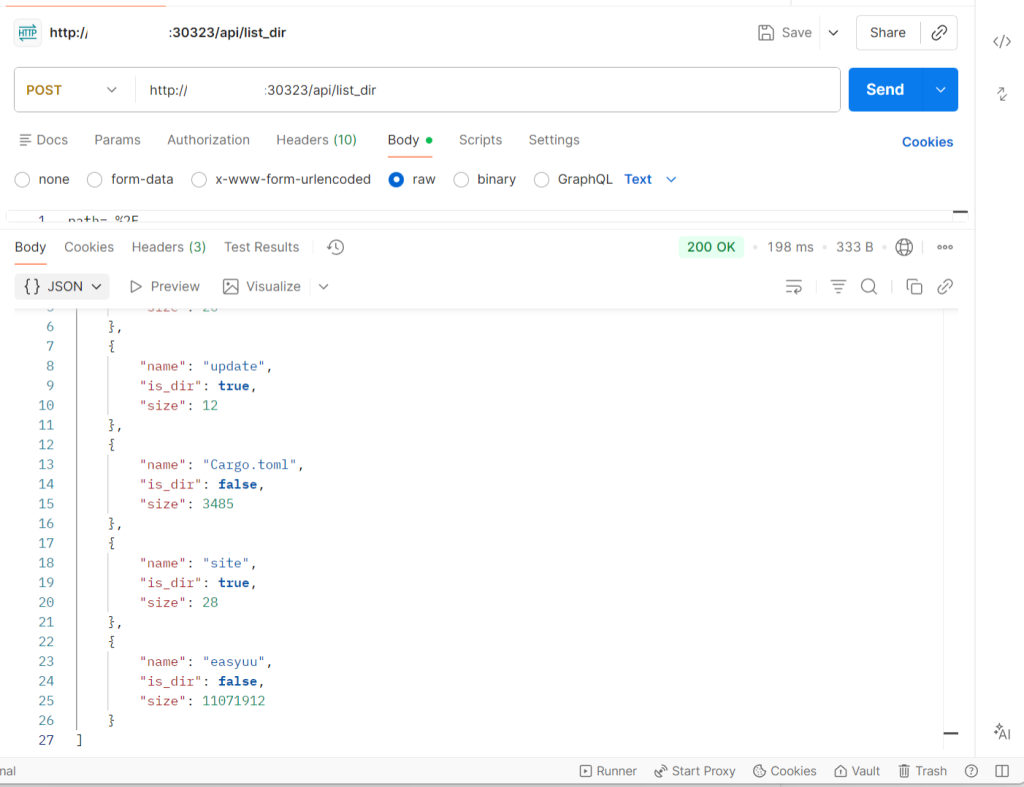1024x787 pixels.
Task: Expand the JSON format dropdown
Action: click(62, 287)
